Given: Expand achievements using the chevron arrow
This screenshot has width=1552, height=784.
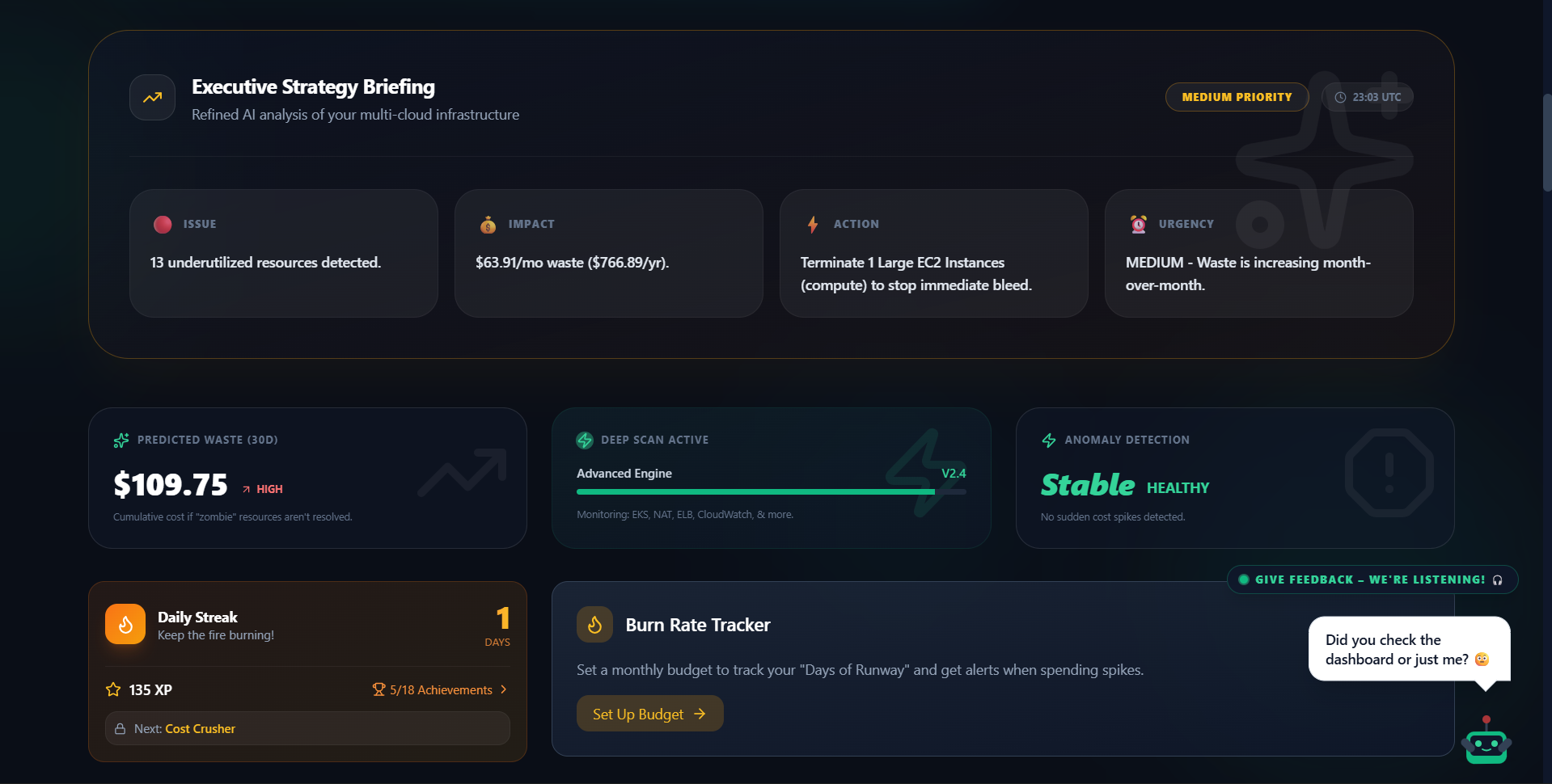Looking at the screenshot, I should click(x=504, y=689).
